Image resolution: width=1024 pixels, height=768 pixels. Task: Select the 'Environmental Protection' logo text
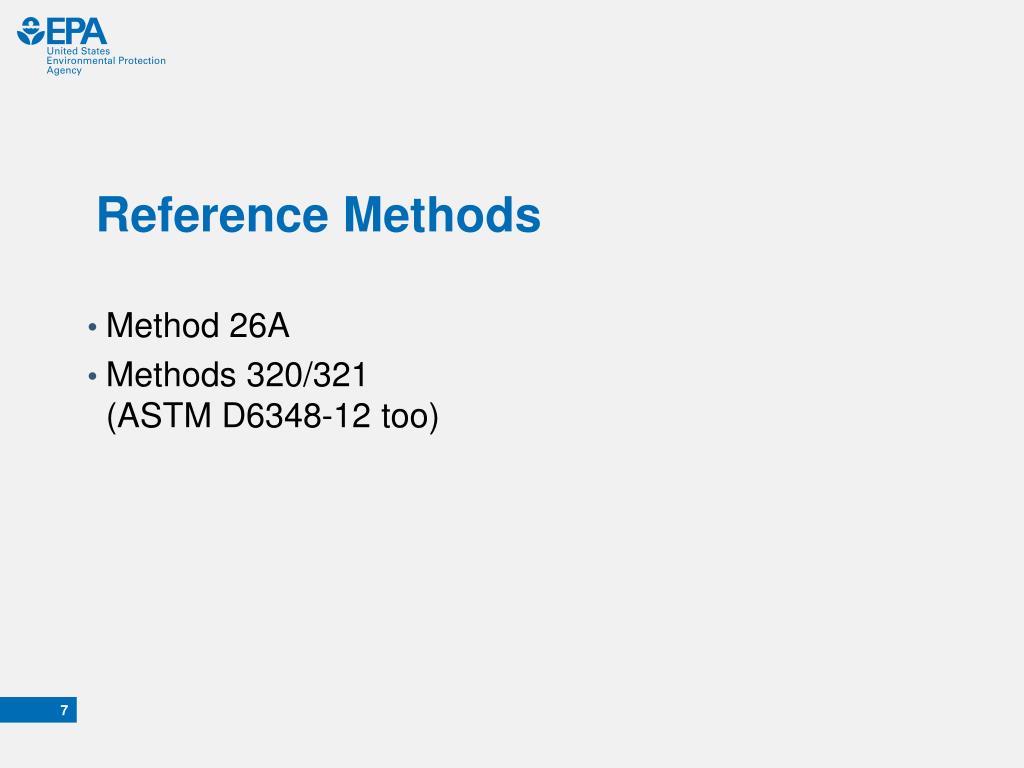(x=106, y=61)
